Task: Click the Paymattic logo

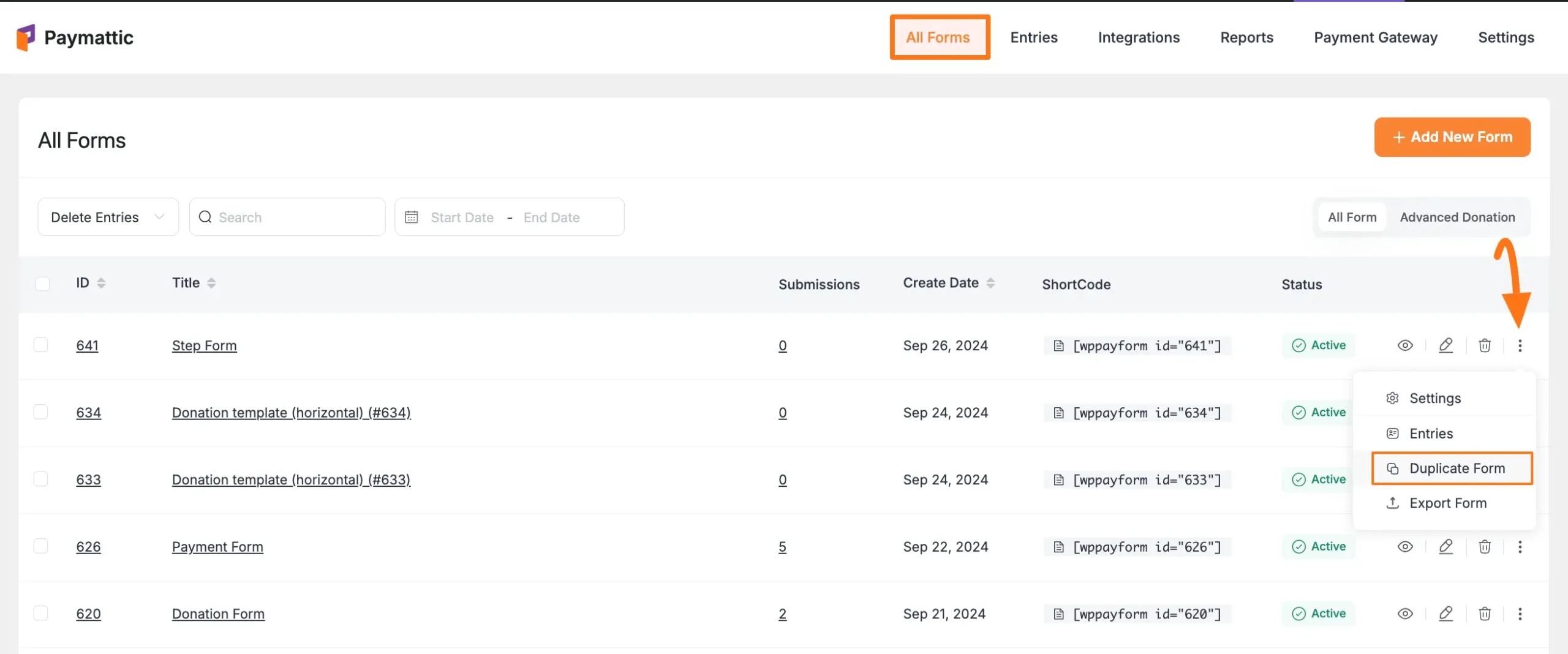Action: click(73, 37)
